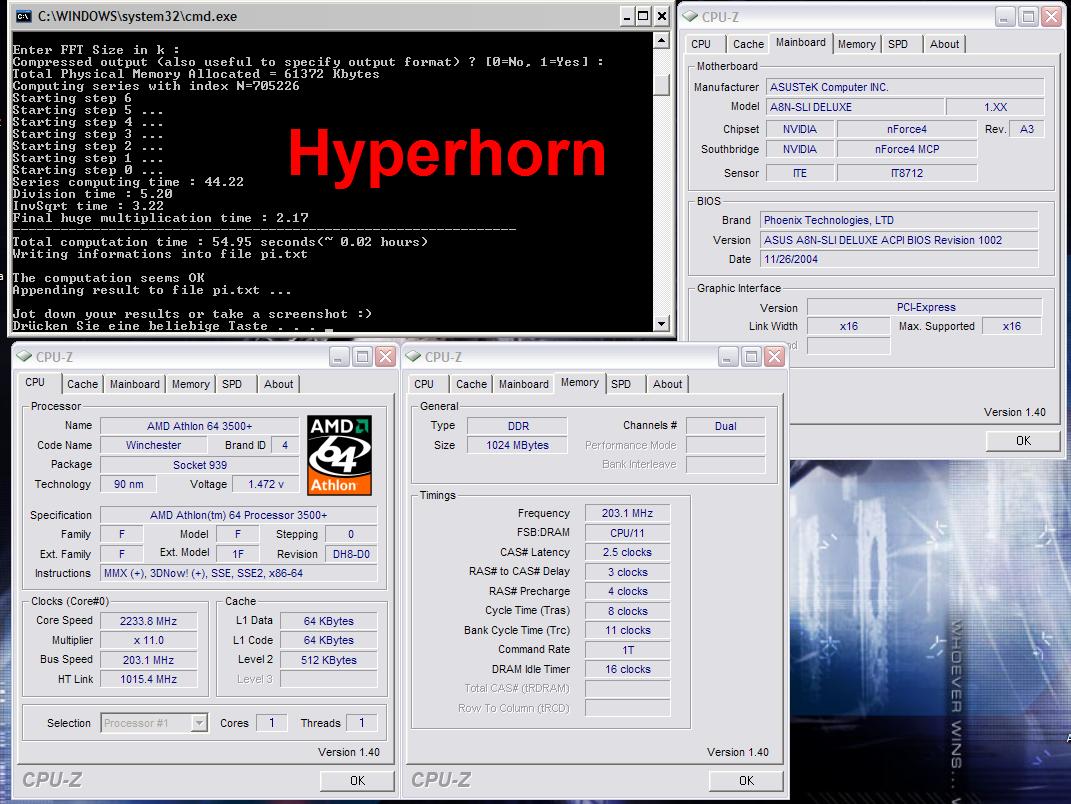Click the Revision DH8-D0 value
Screen dimensions: 1071x804
(351, 554)
